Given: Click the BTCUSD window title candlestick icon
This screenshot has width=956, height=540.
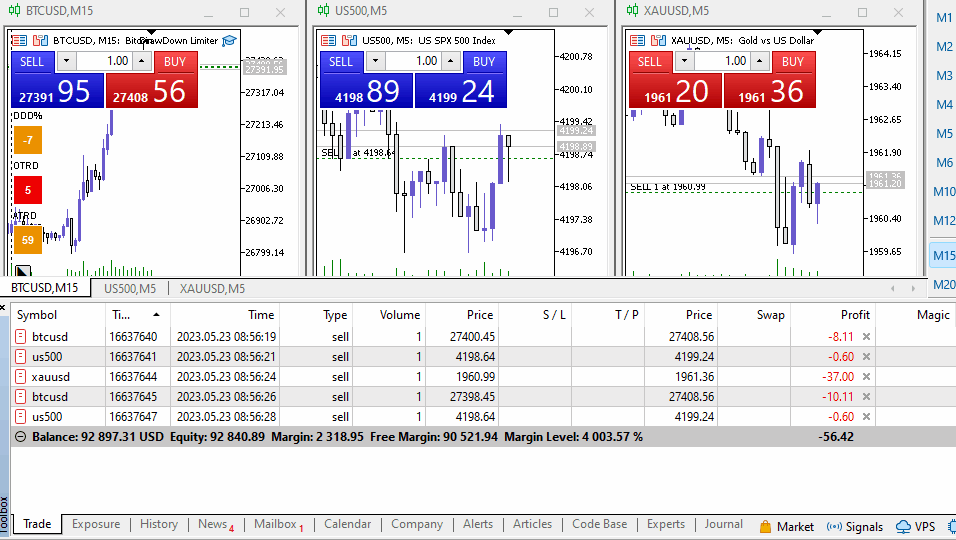Looking at the screenshot, I should pos(14,10).
